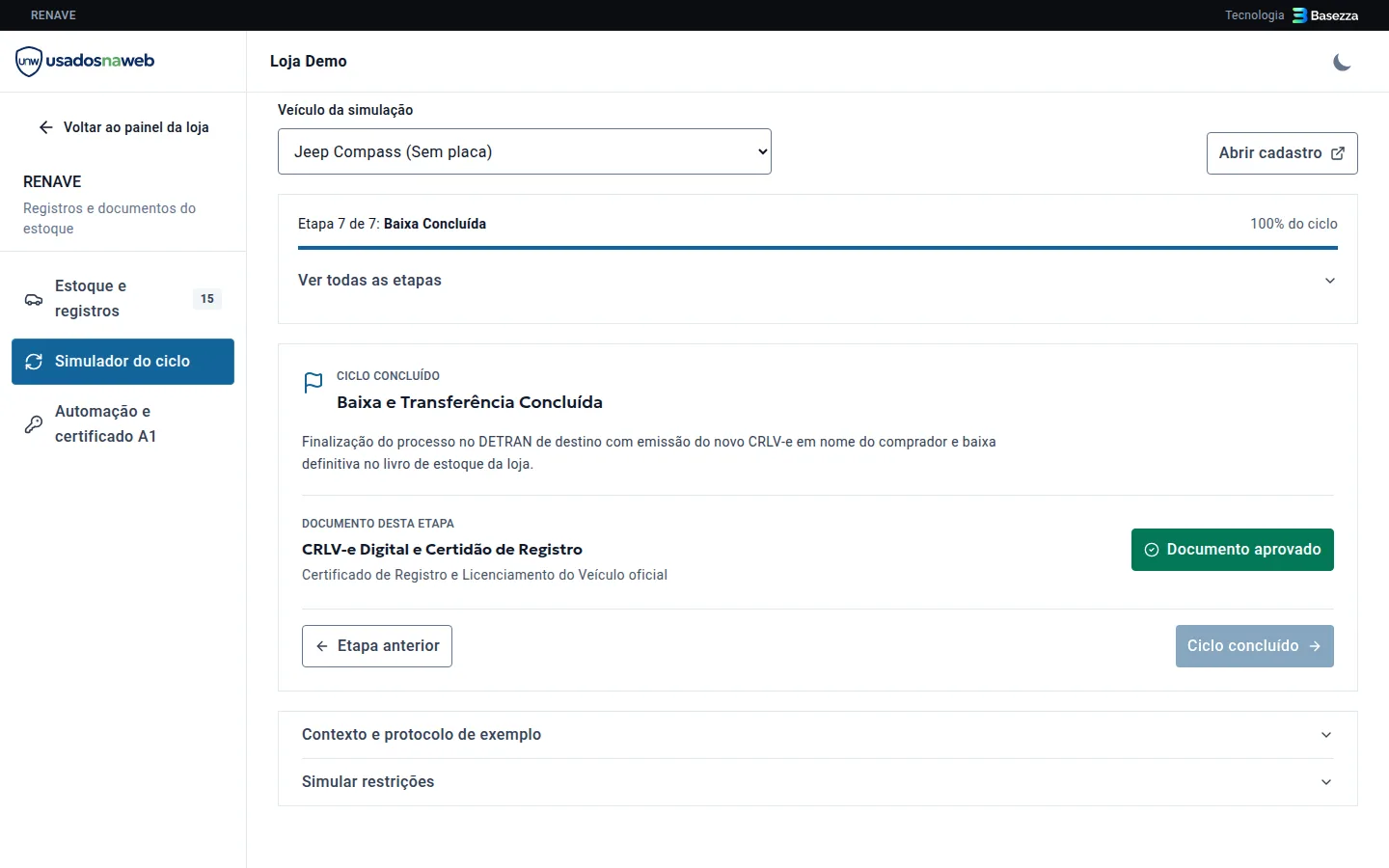Screen dimensions: 1389x868
Task: Click the Veículo da simulação label
Action: click(x=345, y=110)
